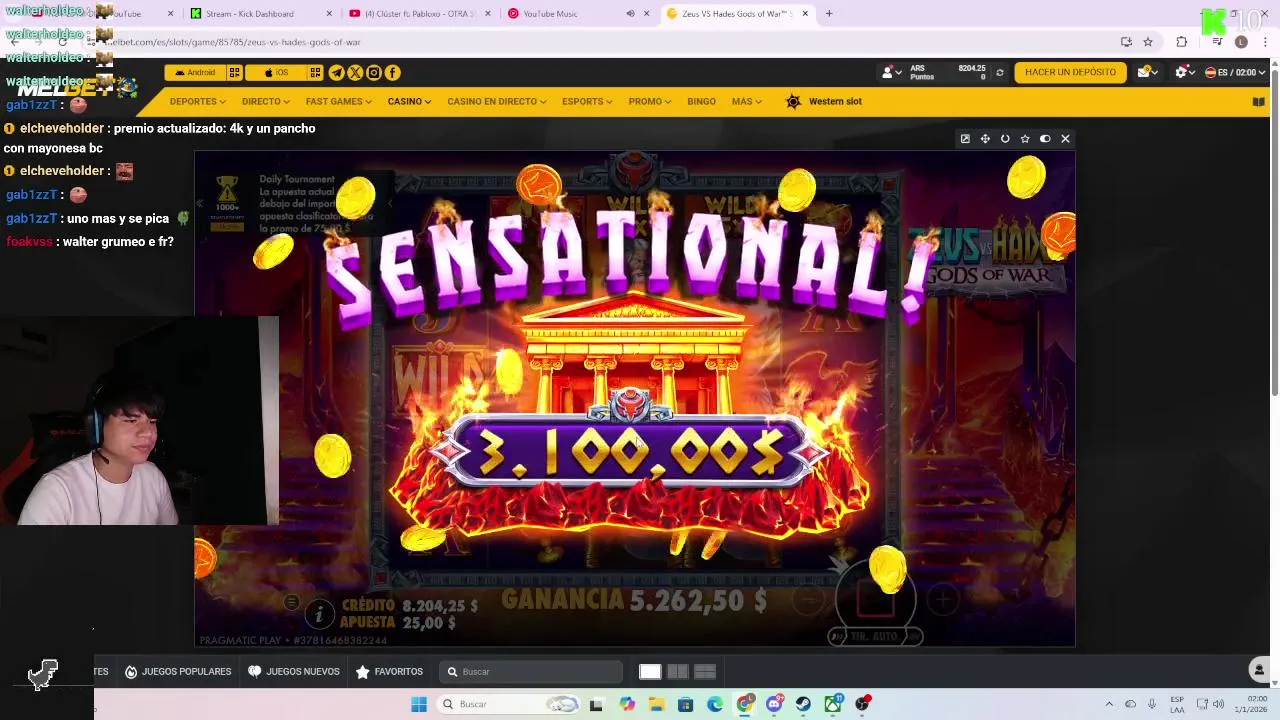Open the ES / 02:00 language dropdown
1280x720 pixels.
(1235, 72)
